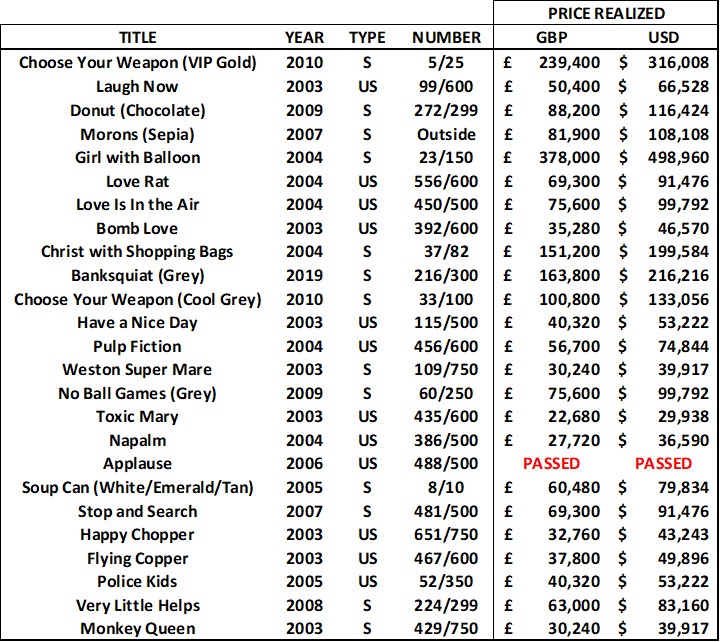This screenshot has width=720, height=642.
Task: Select the Applause title cell
Action: coord(138,463)
